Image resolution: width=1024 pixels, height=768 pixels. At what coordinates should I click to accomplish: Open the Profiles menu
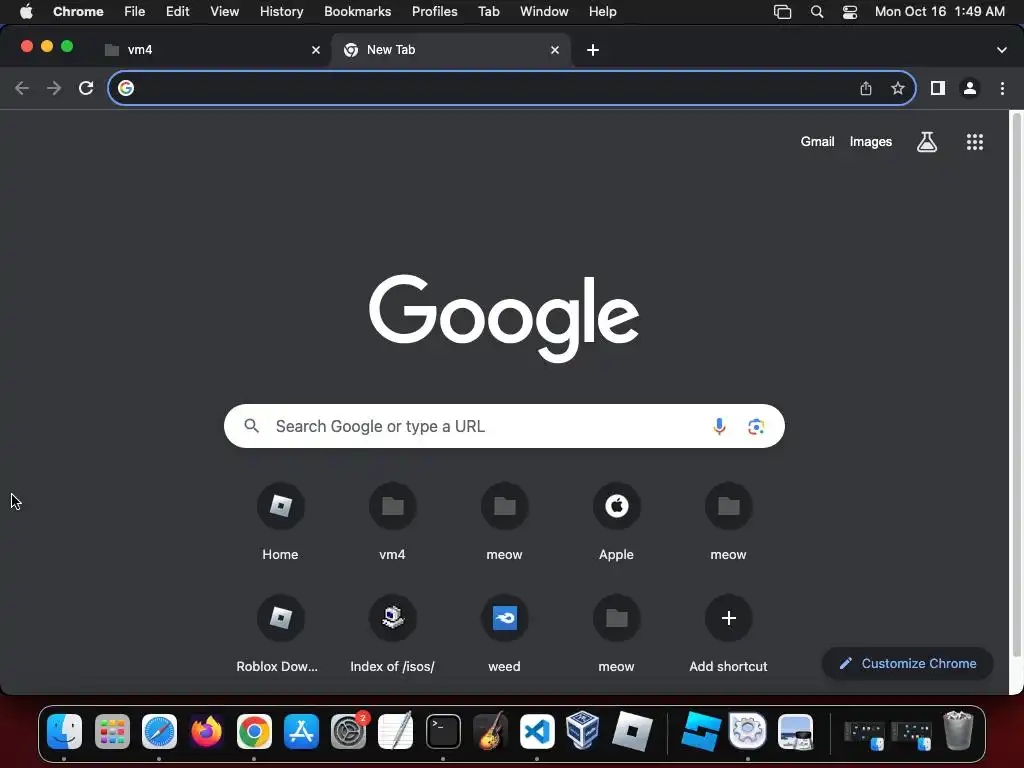coord(434,12)
